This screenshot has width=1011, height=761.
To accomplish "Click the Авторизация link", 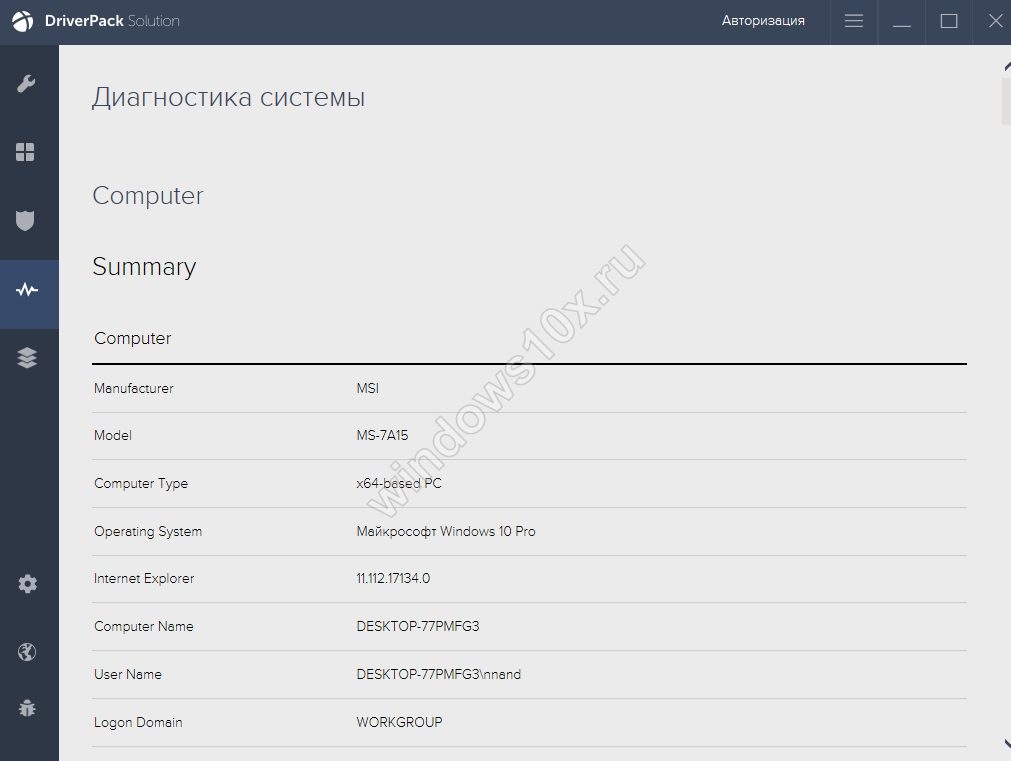I will [x=763, y=21].
